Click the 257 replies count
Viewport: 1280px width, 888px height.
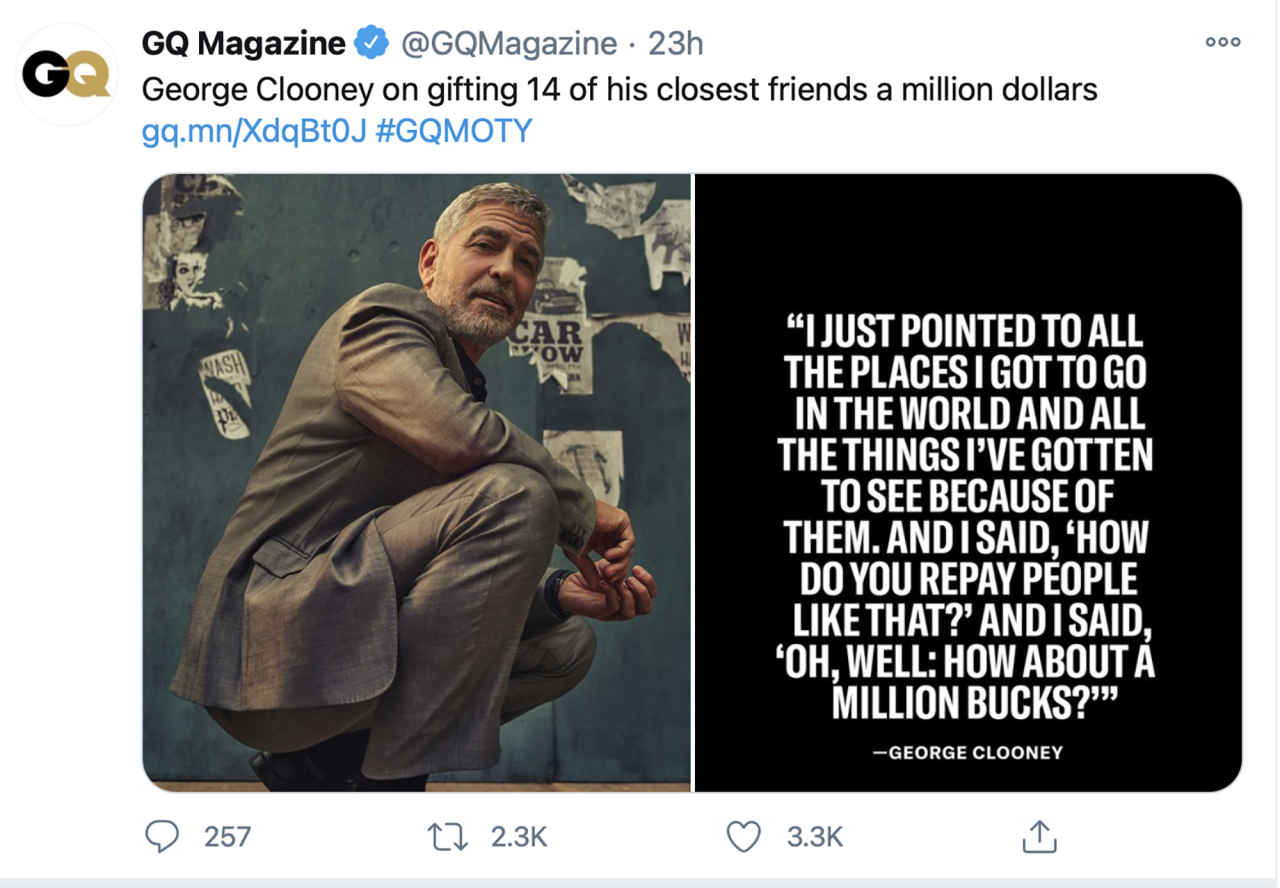pos(227,836)
